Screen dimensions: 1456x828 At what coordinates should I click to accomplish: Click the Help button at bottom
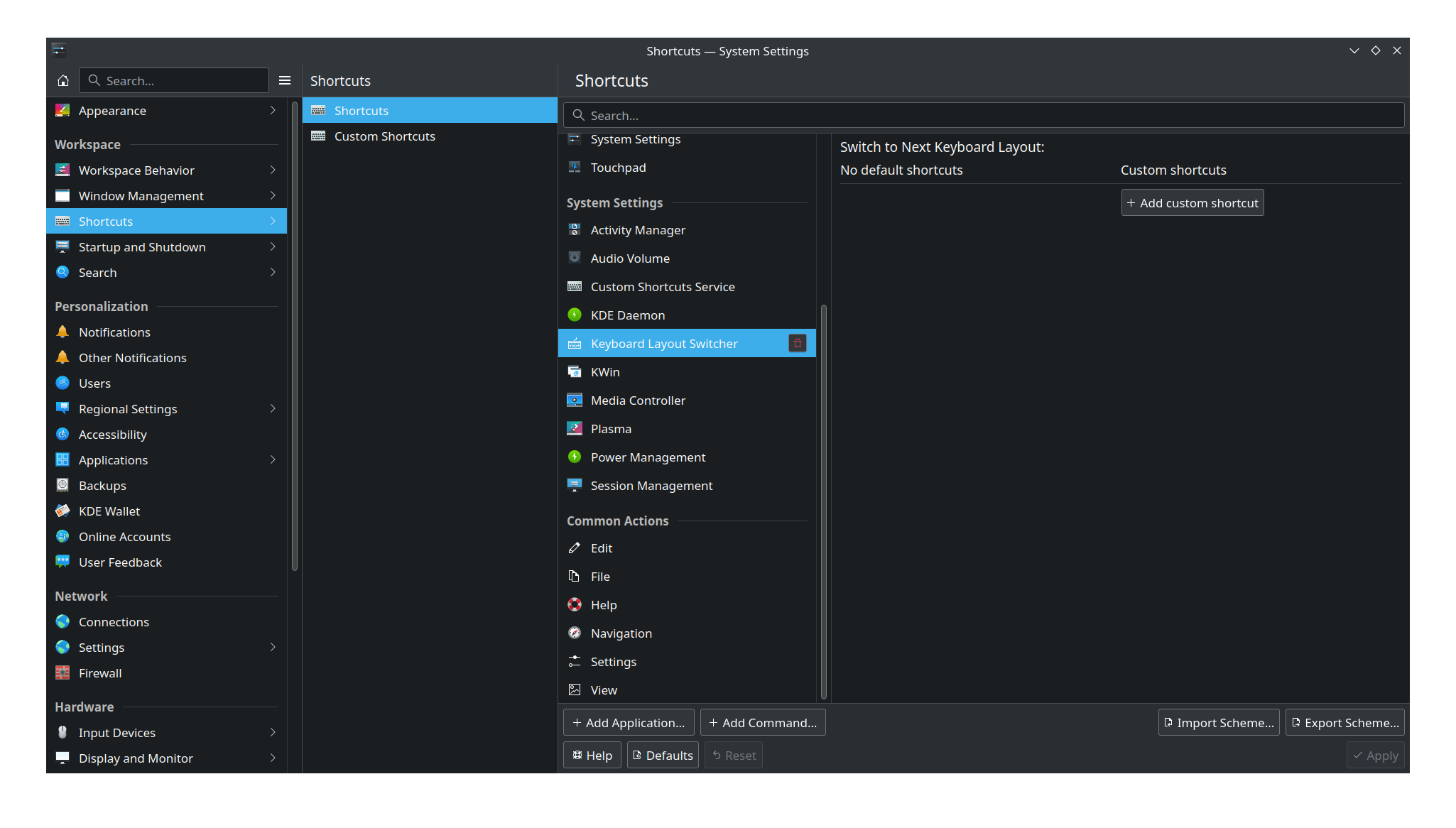pyautogui.click(x=592, y=756)
